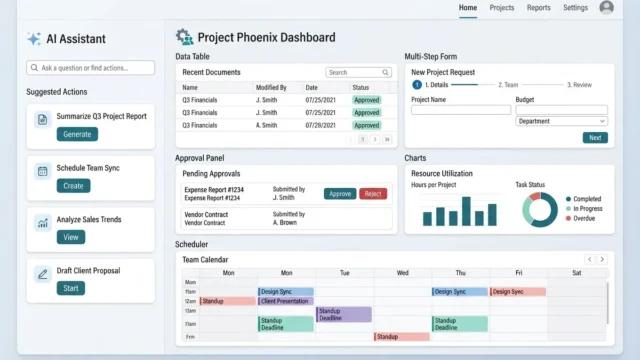The image size is (640, 360).
Task: Open the Department dropdown
Action: (561, 121)
